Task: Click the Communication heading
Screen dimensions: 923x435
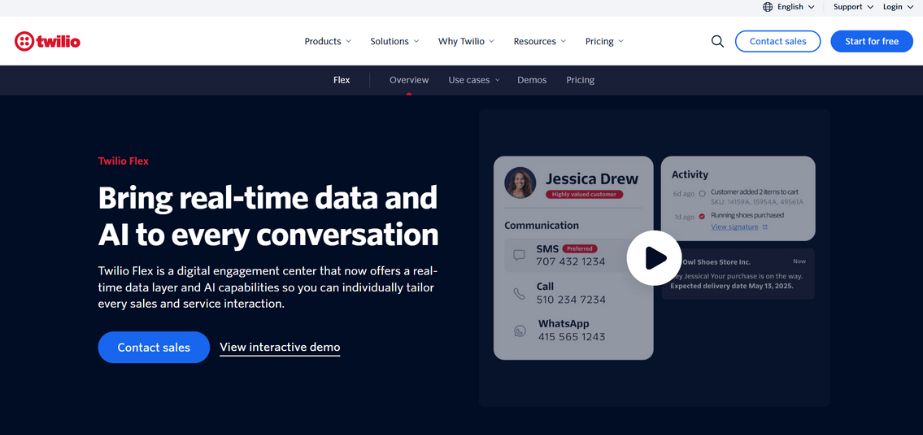Action: click(542, 225)
